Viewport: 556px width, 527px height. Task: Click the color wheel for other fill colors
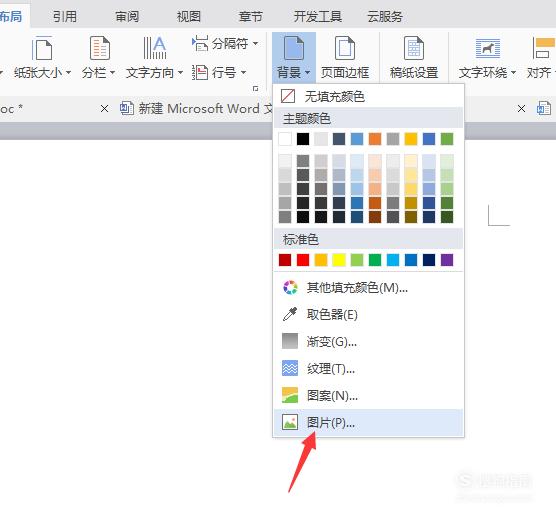point(290,287)
